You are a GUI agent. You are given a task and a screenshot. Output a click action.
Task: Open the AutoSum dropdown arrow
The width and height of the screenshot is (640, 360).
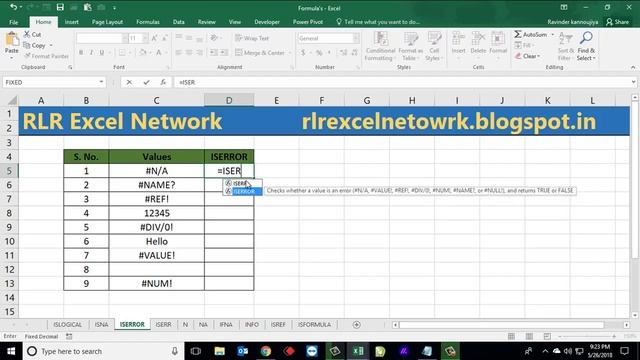click(x=553, y=35)
